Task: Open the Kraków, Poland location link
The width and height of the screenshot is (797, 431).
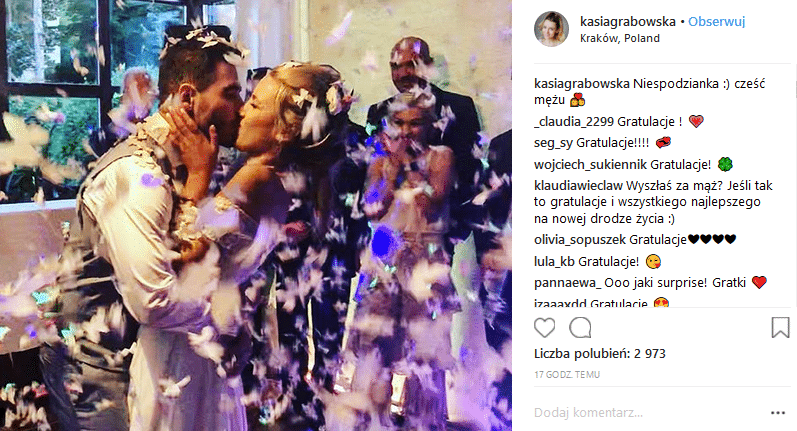Action: coord(620,38)
